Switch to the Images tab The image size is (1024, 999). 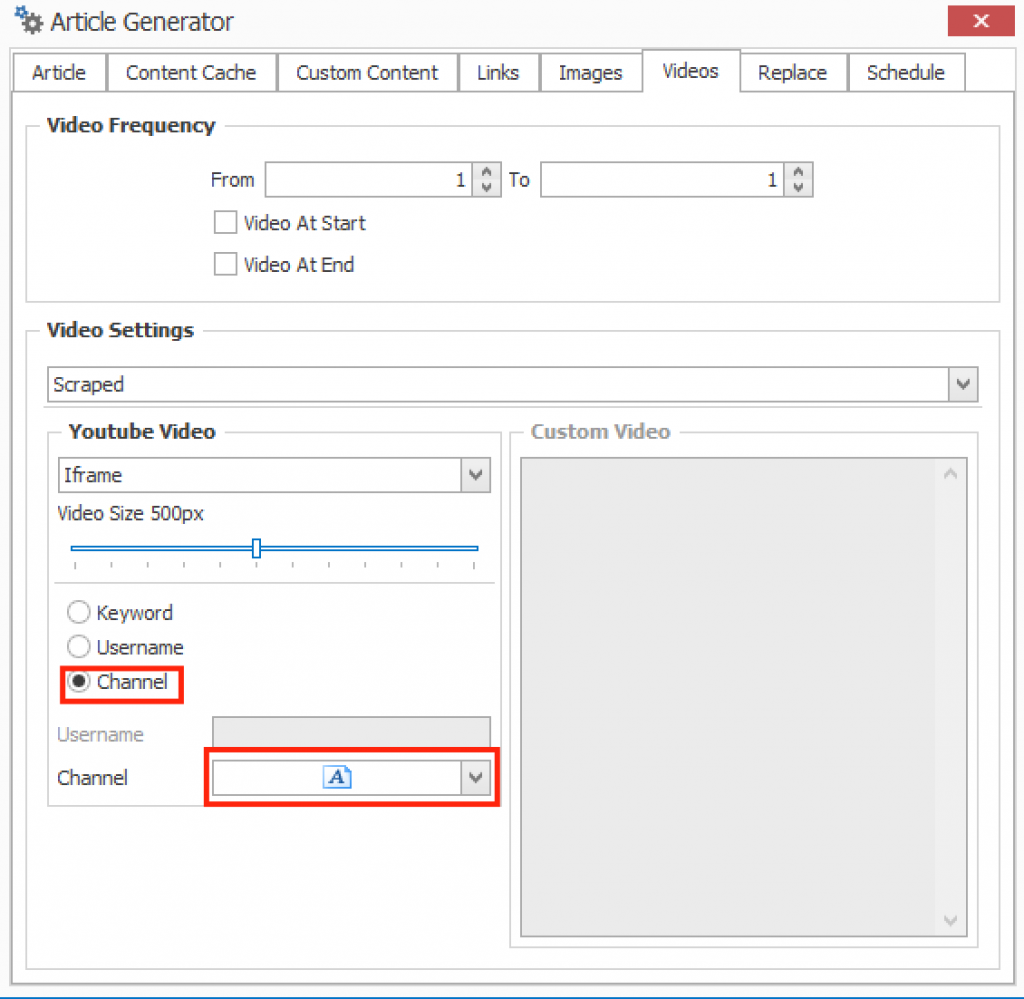(590, 72)
